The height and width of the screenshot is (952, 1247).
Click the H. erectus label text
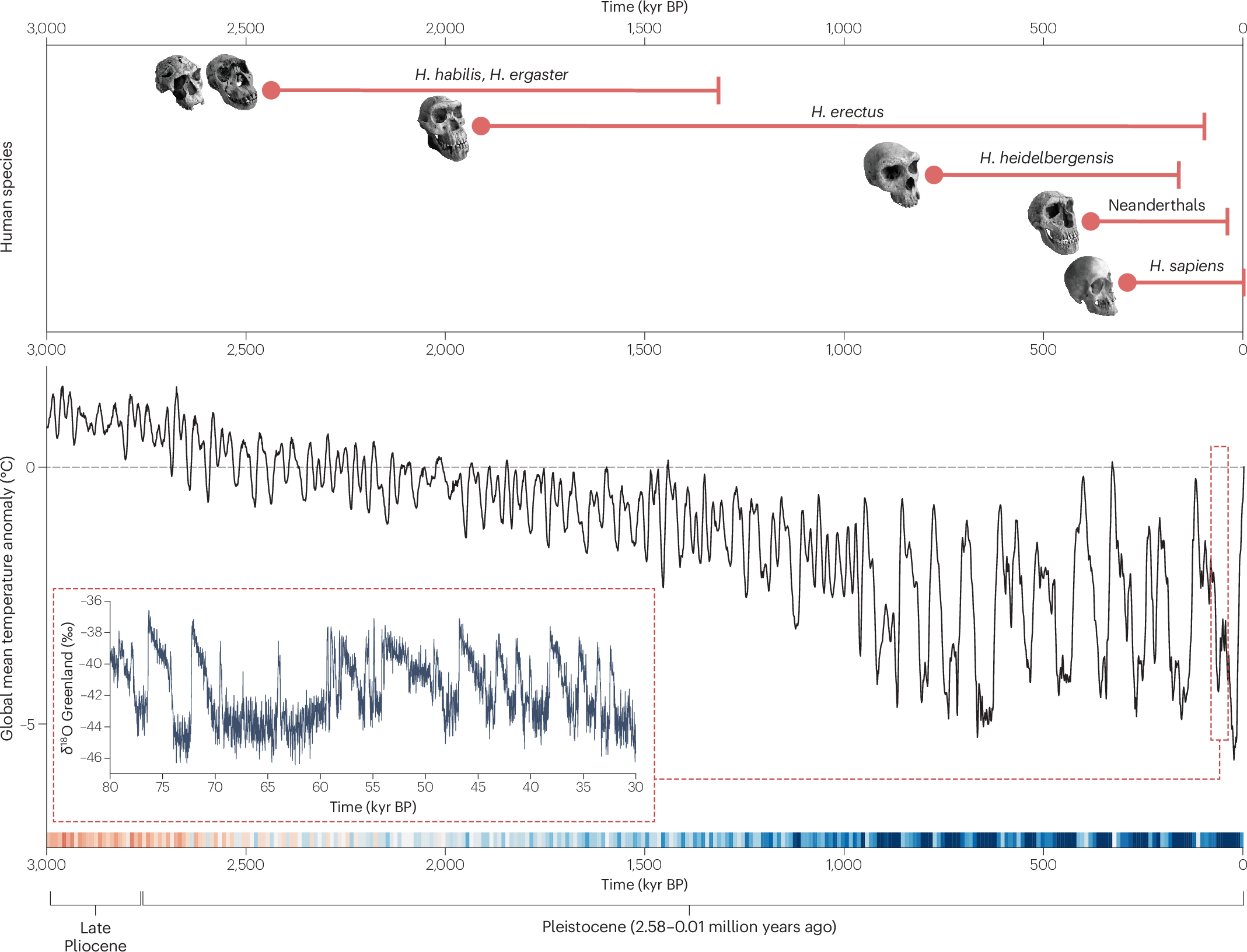[847, 112]
